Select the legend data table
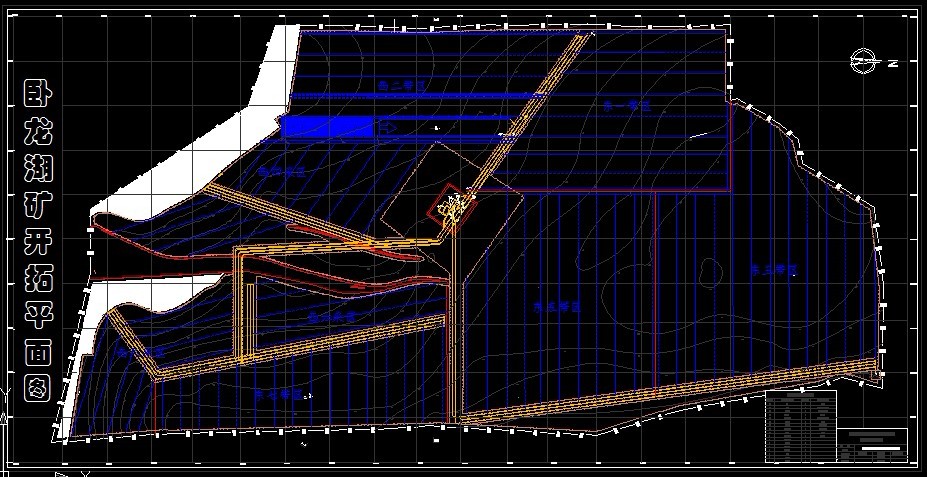Screen dimensions: 927x477 tap(801, 426)
